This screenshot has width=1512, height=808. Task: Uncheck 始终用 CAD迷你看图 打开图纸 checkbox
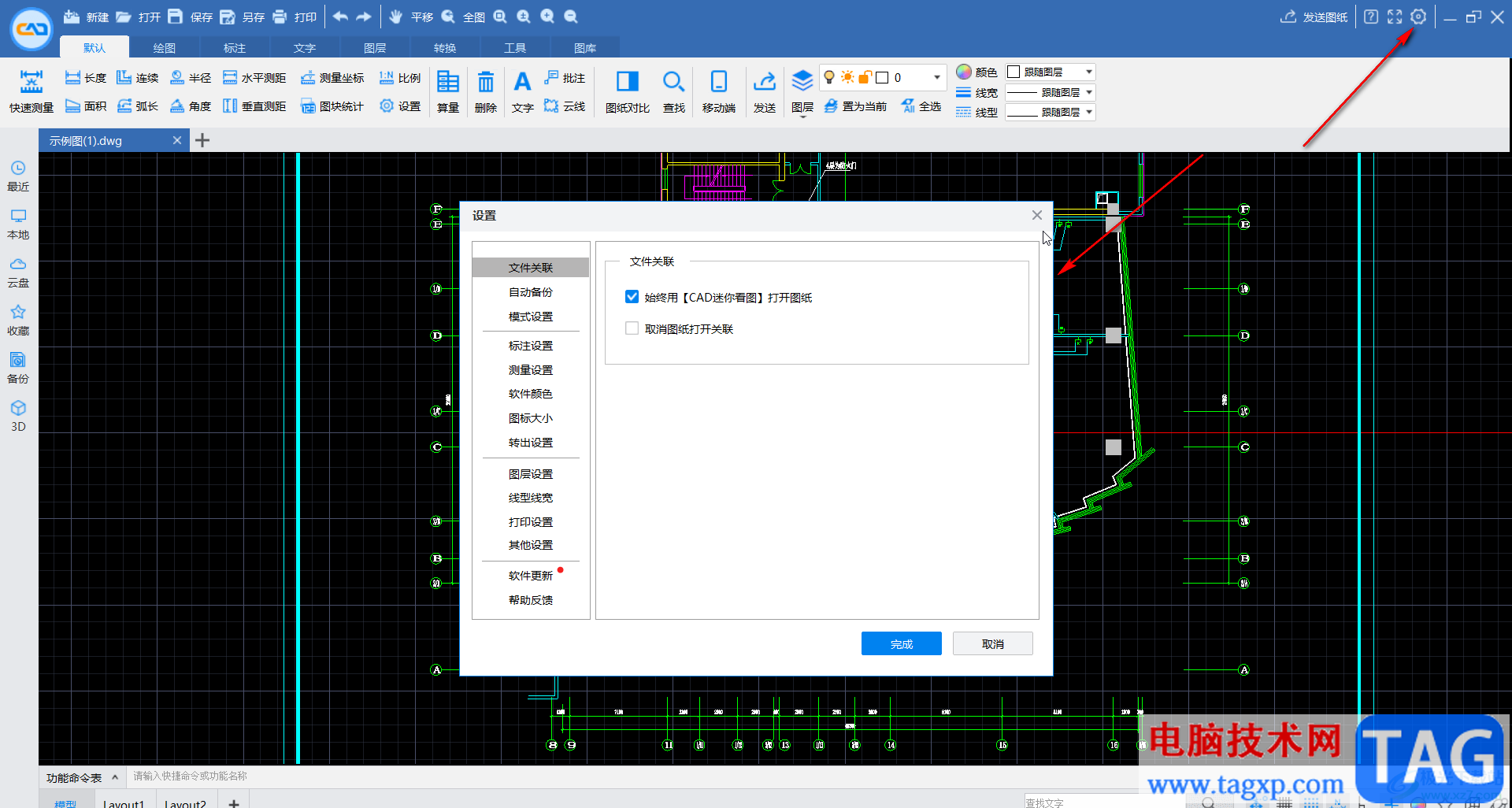point(632,297)
